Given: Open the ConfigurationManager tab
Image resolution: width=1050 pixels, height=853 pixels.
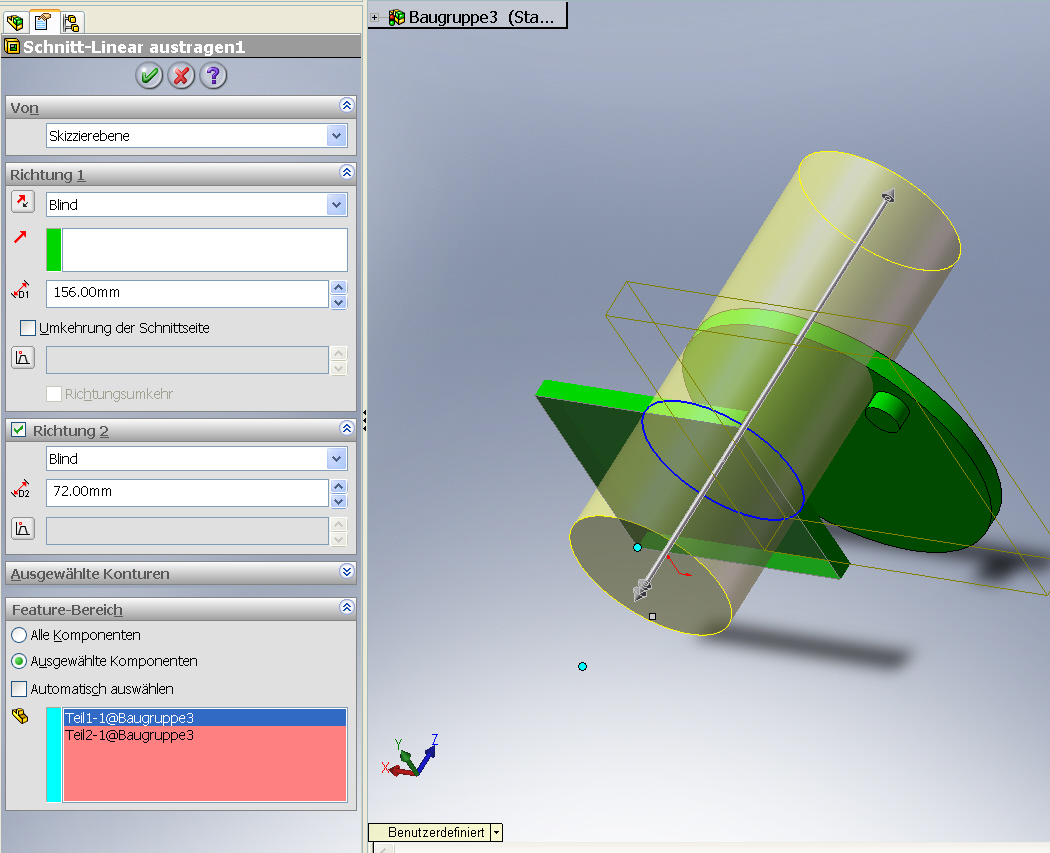Looking at the screenshot, I should 71,22.
